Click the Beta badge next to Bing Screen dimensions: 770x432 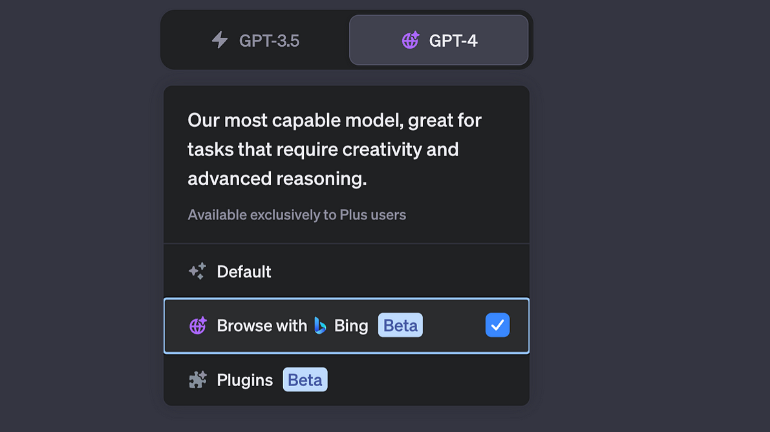400,326
